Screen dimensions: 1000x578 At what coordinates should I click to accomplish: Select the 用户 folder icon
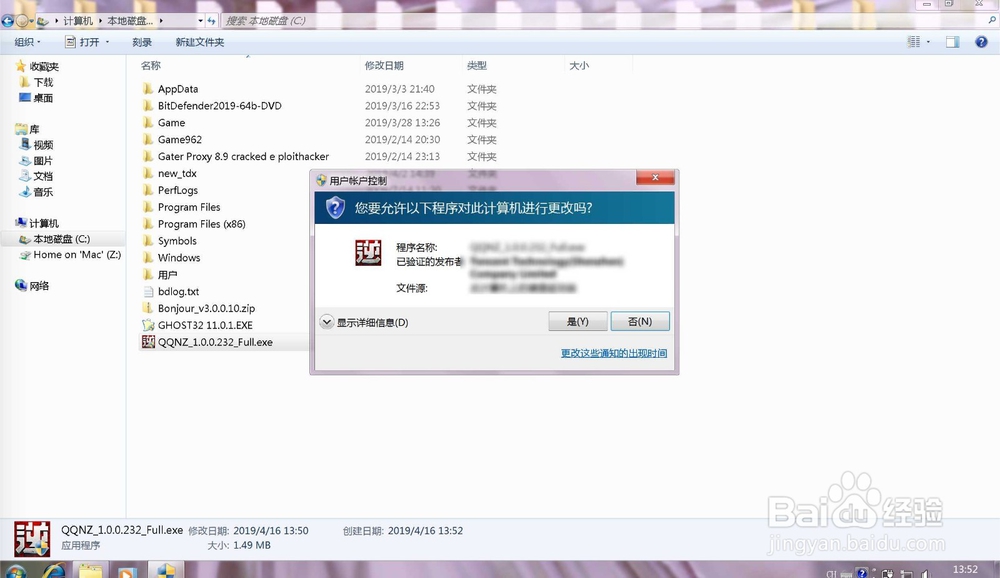click(x=148, y=275)
